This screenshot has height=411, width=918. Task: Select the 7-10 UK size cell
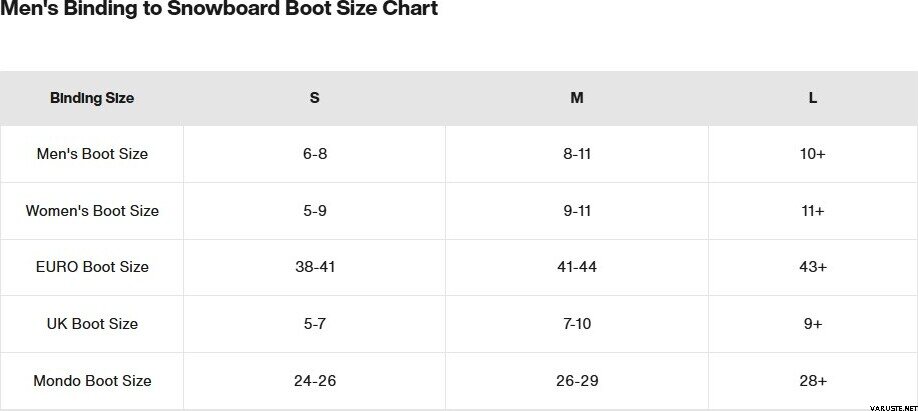tap(577, 324)
